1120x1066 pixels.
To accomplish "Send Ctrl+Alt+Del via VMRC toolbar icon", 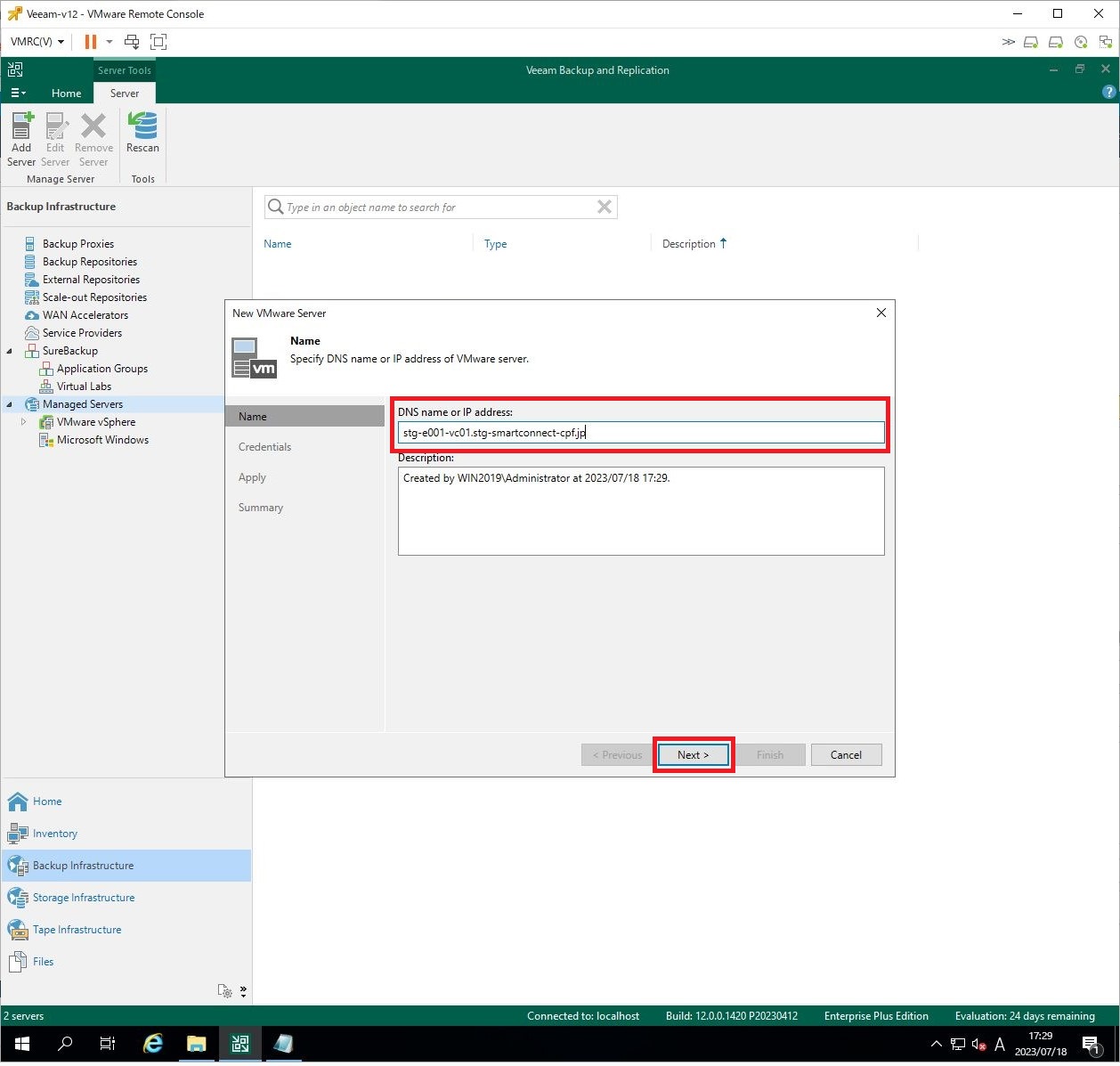I will coord(132,42).
